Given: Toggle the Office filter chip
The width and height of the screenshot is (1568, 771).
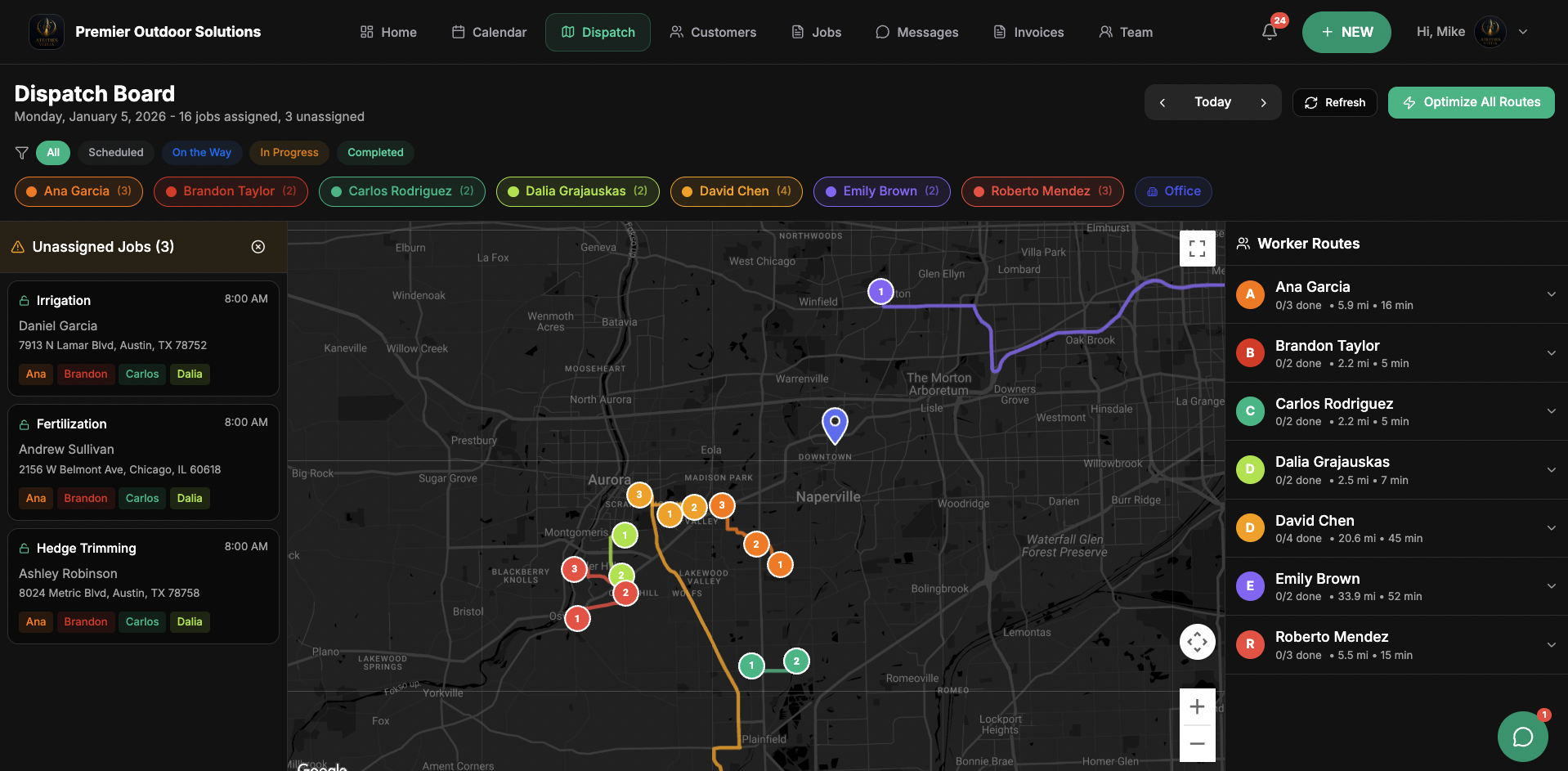Looking at the screenshot, I should pos(1173,191).
